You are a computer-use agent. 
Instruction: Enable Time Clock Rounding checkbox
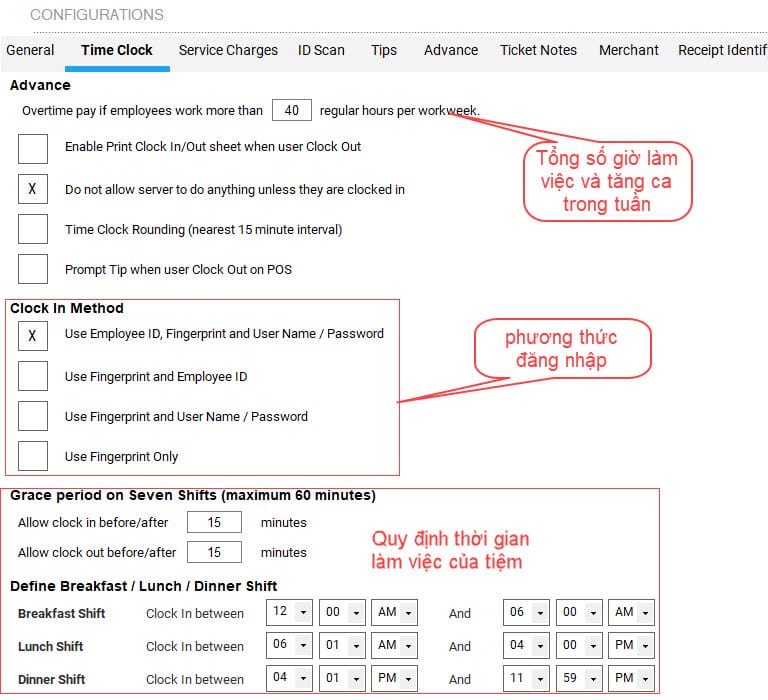point(33,229)
